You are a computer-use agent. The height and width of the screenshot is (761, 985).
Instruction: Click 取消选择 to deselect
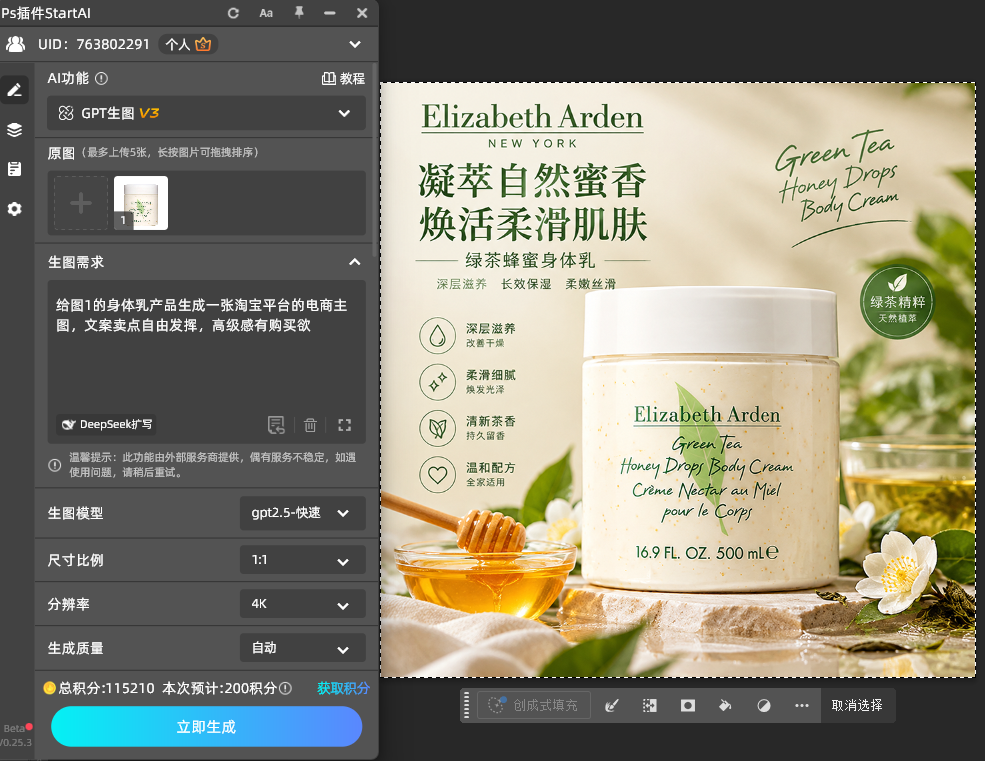[857, 705]
